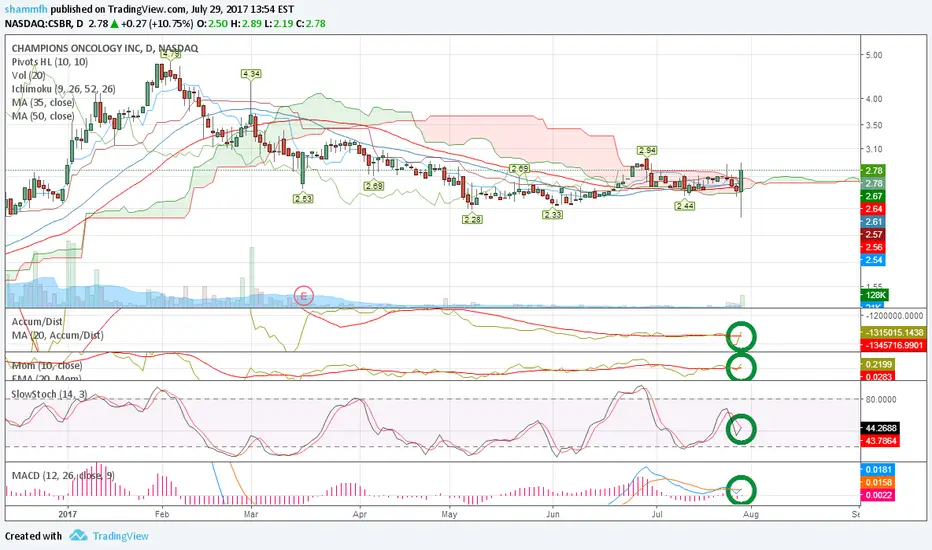This screenshot has width=932, height=550.
Task: Click the pink 0.0022 histogram tag
Action: [877, 495]
